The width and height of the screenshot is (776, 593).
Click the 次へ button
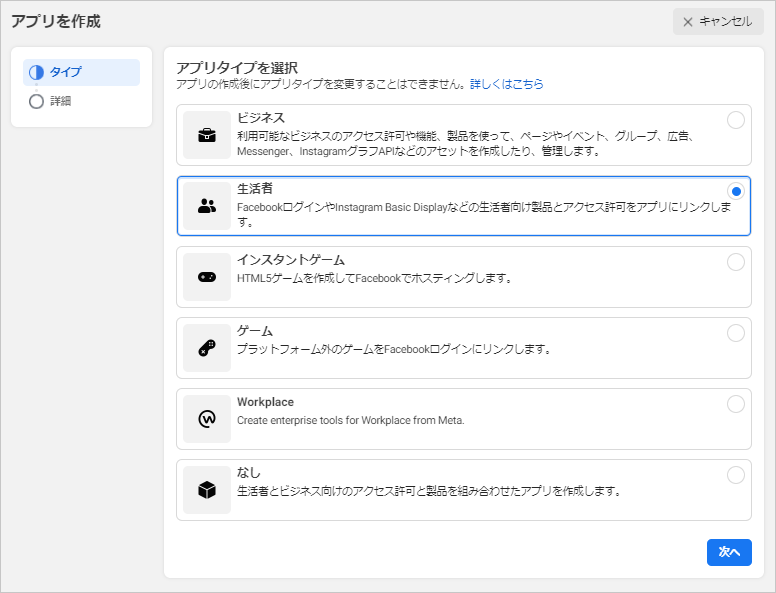click(x=729, y=552)
